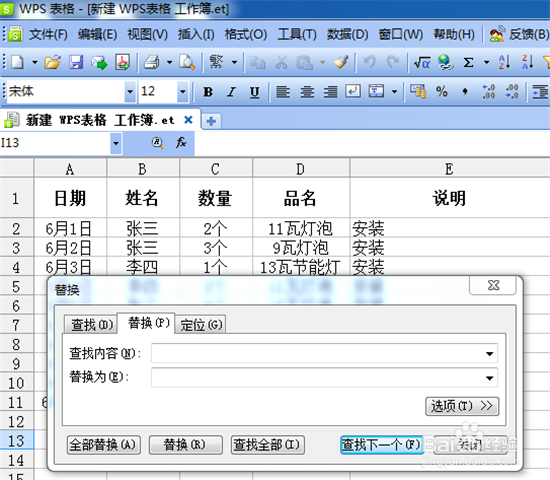Screen dimensions: 550x480
Task: Sort descending with the Z-A icon
Action: (x=528, y=62)
